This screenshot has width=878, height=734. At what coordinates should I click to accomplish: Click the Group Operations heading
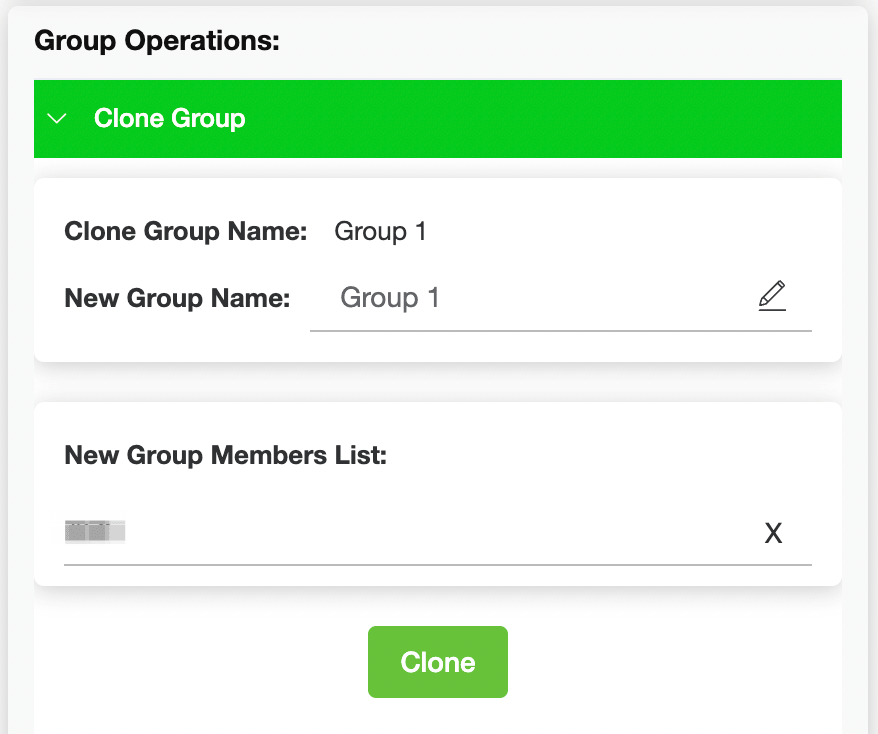click(156, 40)
